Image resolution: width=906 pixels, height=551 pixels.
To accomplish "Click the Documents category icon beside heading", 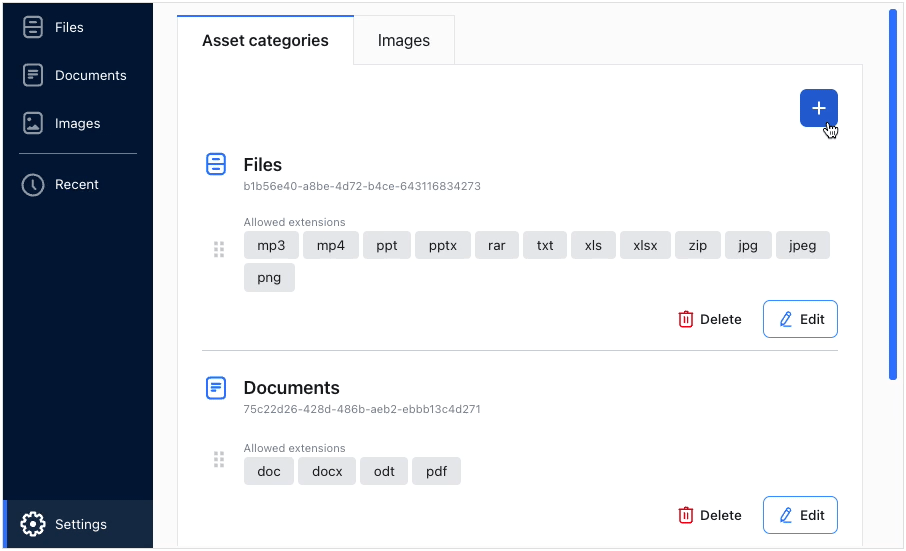I will [x=216, y=387].
